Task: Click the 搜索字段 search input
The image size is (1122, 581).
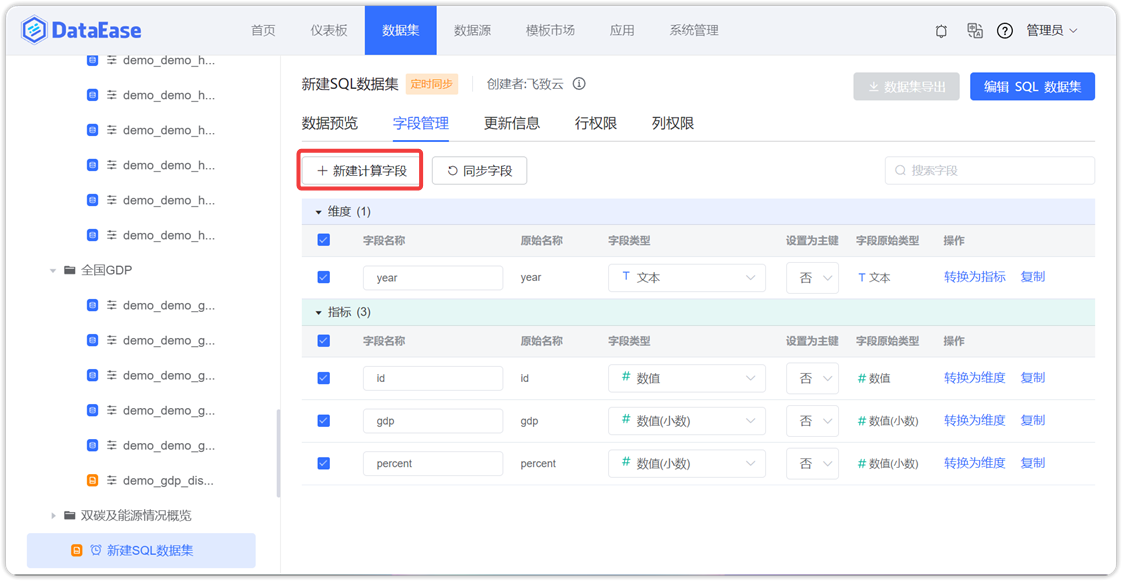Action: click(x=990, y=170)
